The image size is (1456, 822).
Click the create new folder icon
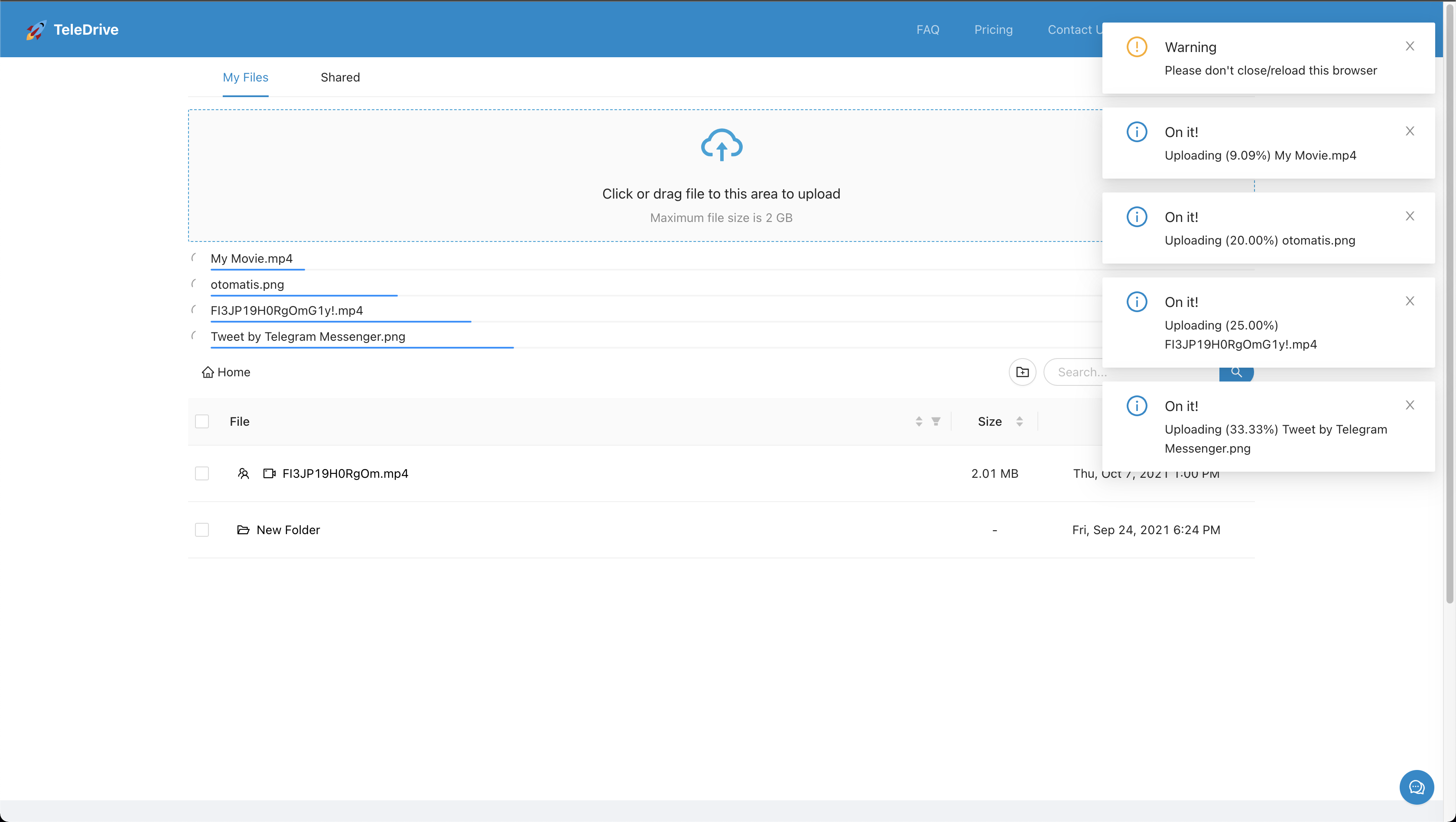point(1022,372)
